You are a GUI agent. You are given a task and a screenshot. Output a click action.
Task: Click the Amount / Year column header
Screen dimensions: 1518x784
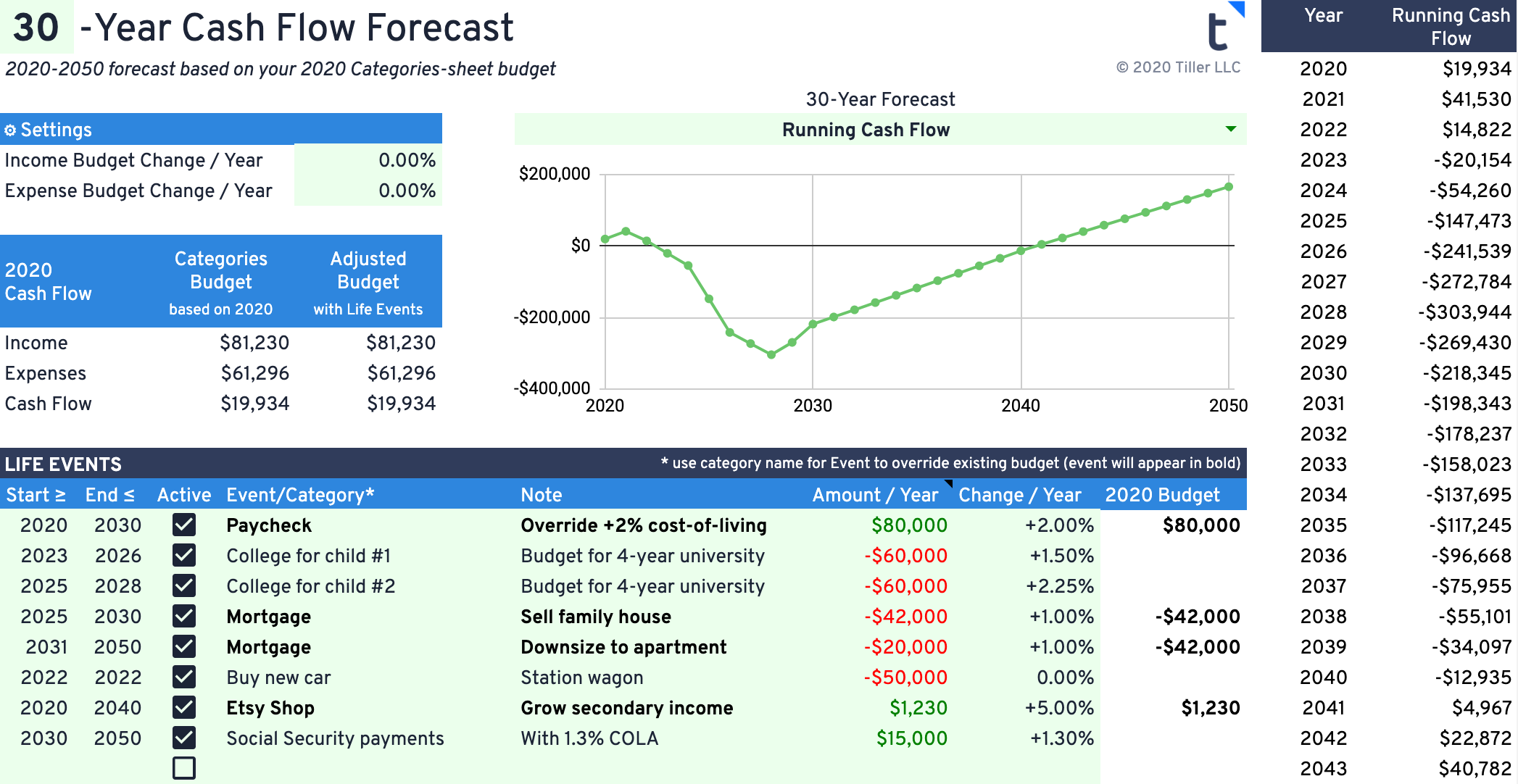coord(875,495)
